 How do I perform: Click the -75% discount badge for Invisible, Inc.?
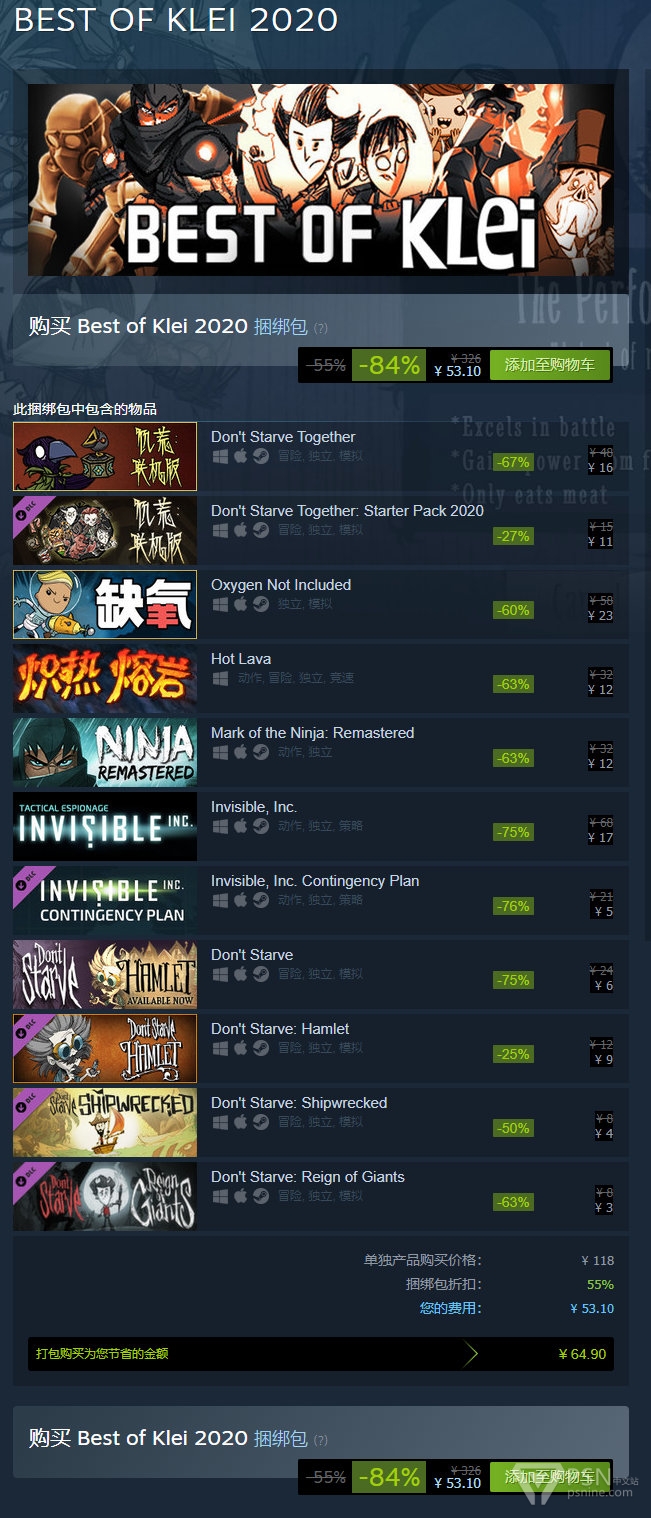click(513, 832)
